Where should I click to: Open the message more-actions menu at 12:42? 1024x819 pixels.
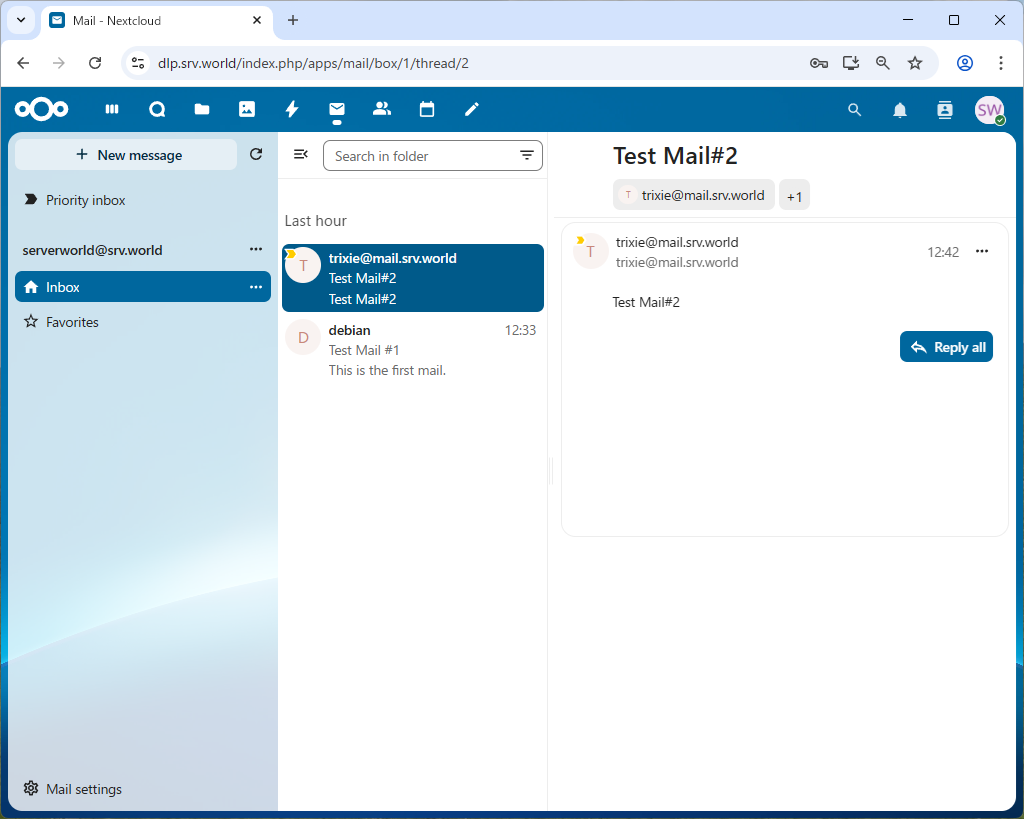(x=982, y=252)
